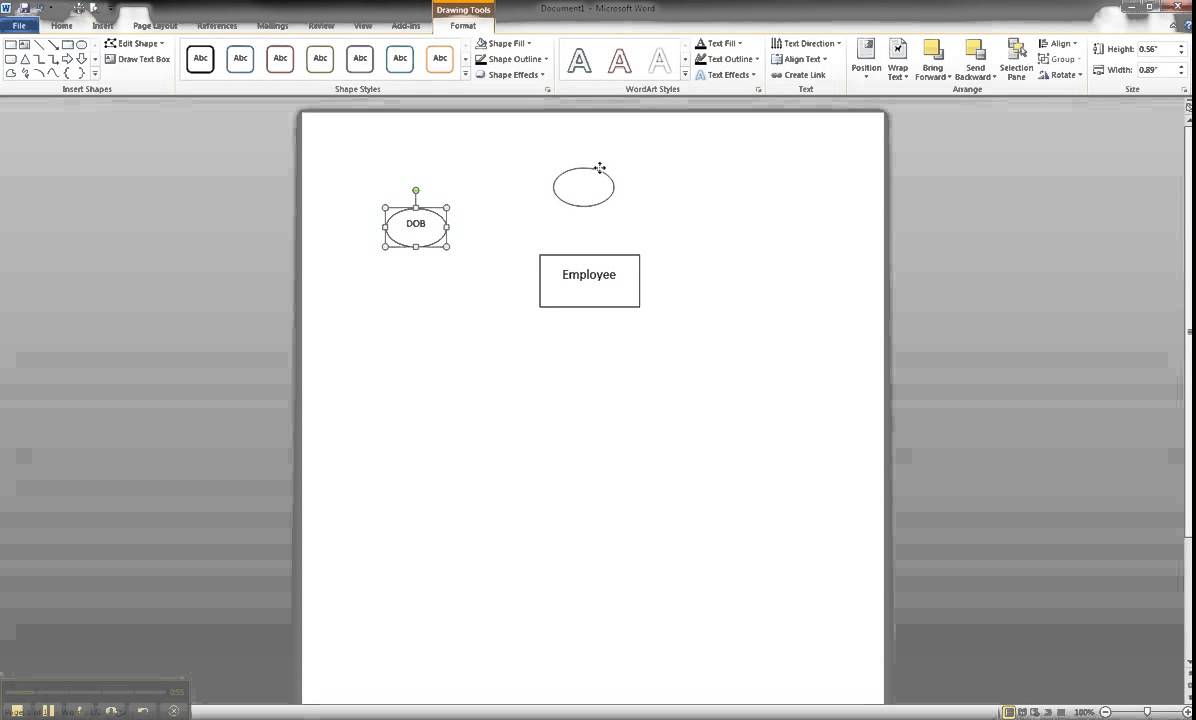Viewport: 1196px width, 720px height.
Task: Switch to the View tab
Action: tap(363, 25)
